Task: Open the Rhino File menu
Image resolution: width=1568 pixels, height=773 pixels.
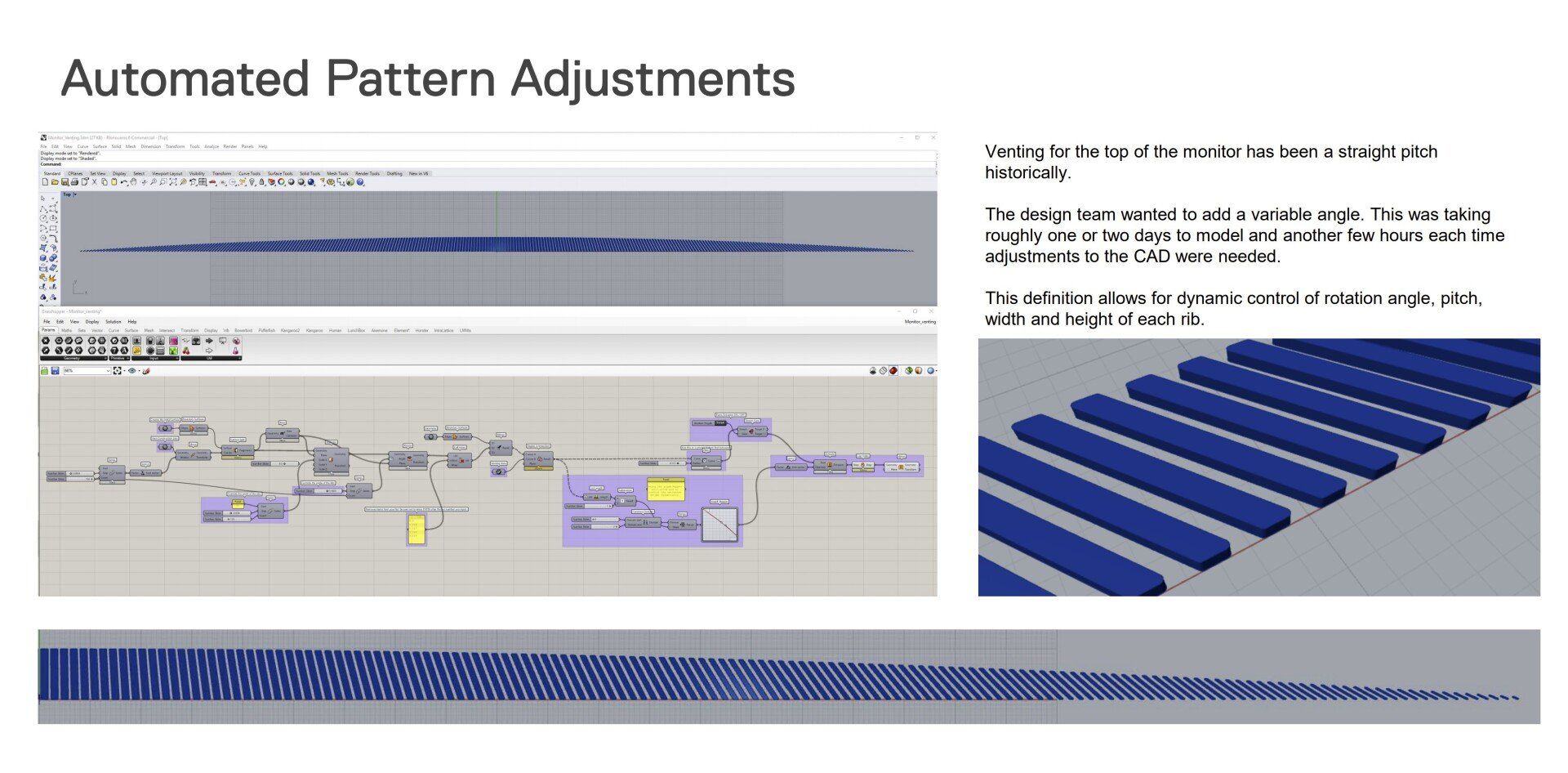Action: click(43, 146)
